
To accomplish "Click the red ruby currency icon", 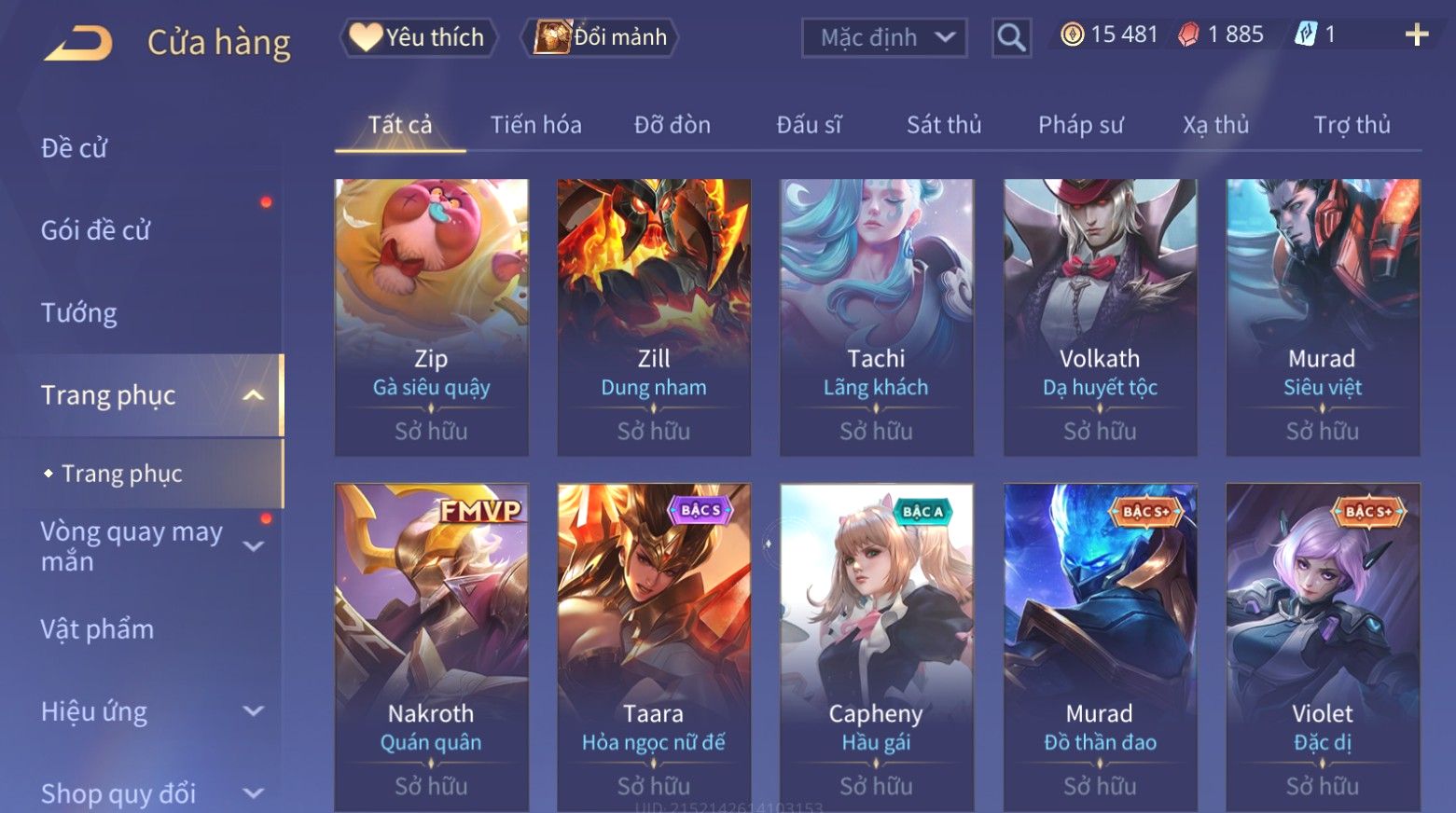I will point(1188,35).
